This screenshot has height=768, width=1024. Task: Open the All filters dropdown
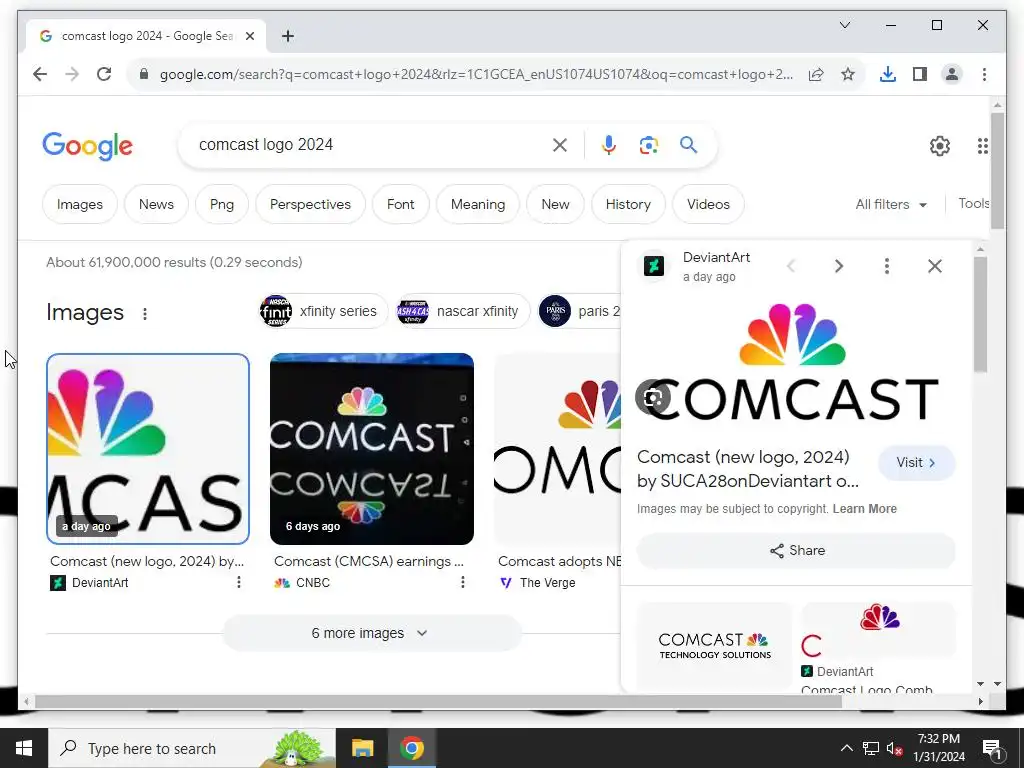[891, 204]
